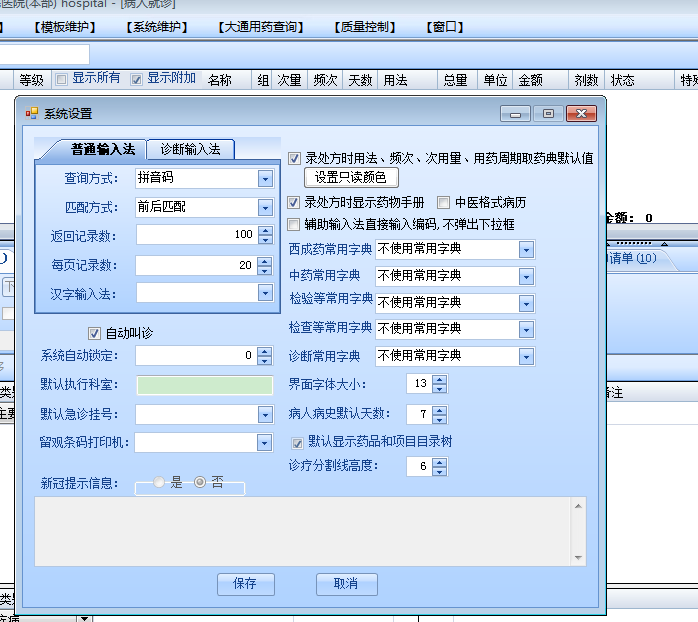
Task: Open the 系统维护 menu
Action: [157, 27]
